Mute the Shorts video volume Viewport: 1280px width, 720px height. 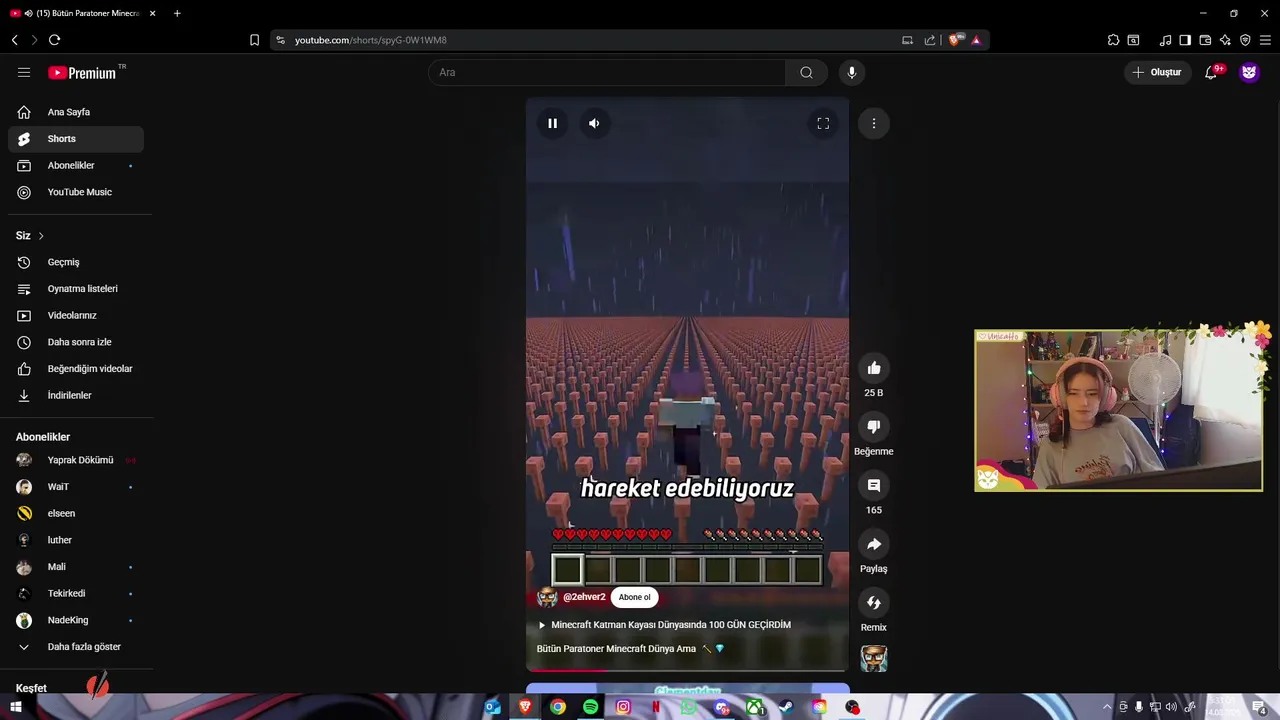(x=594, y=123)
